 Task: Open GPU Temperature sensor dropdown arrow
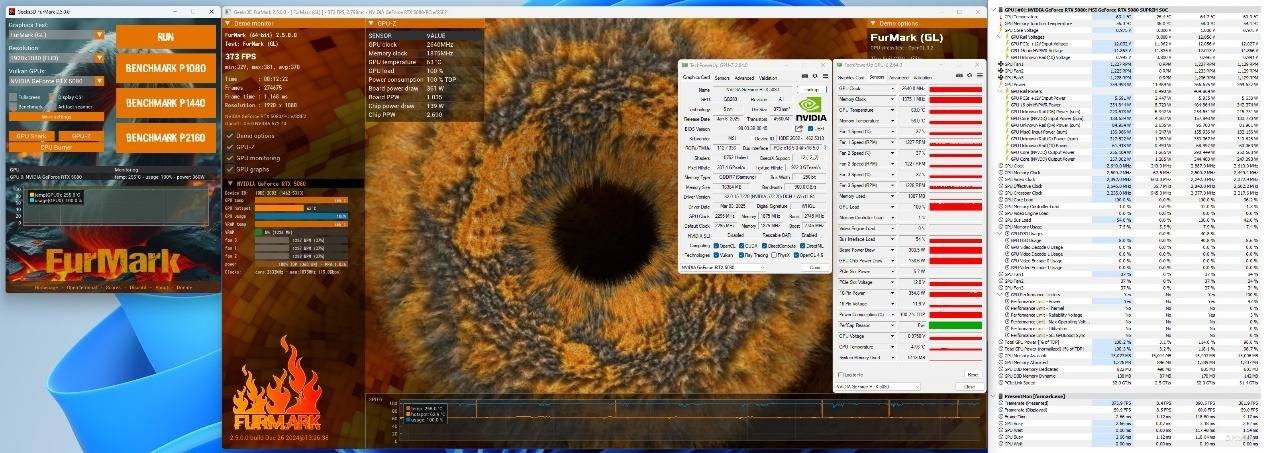894,110
